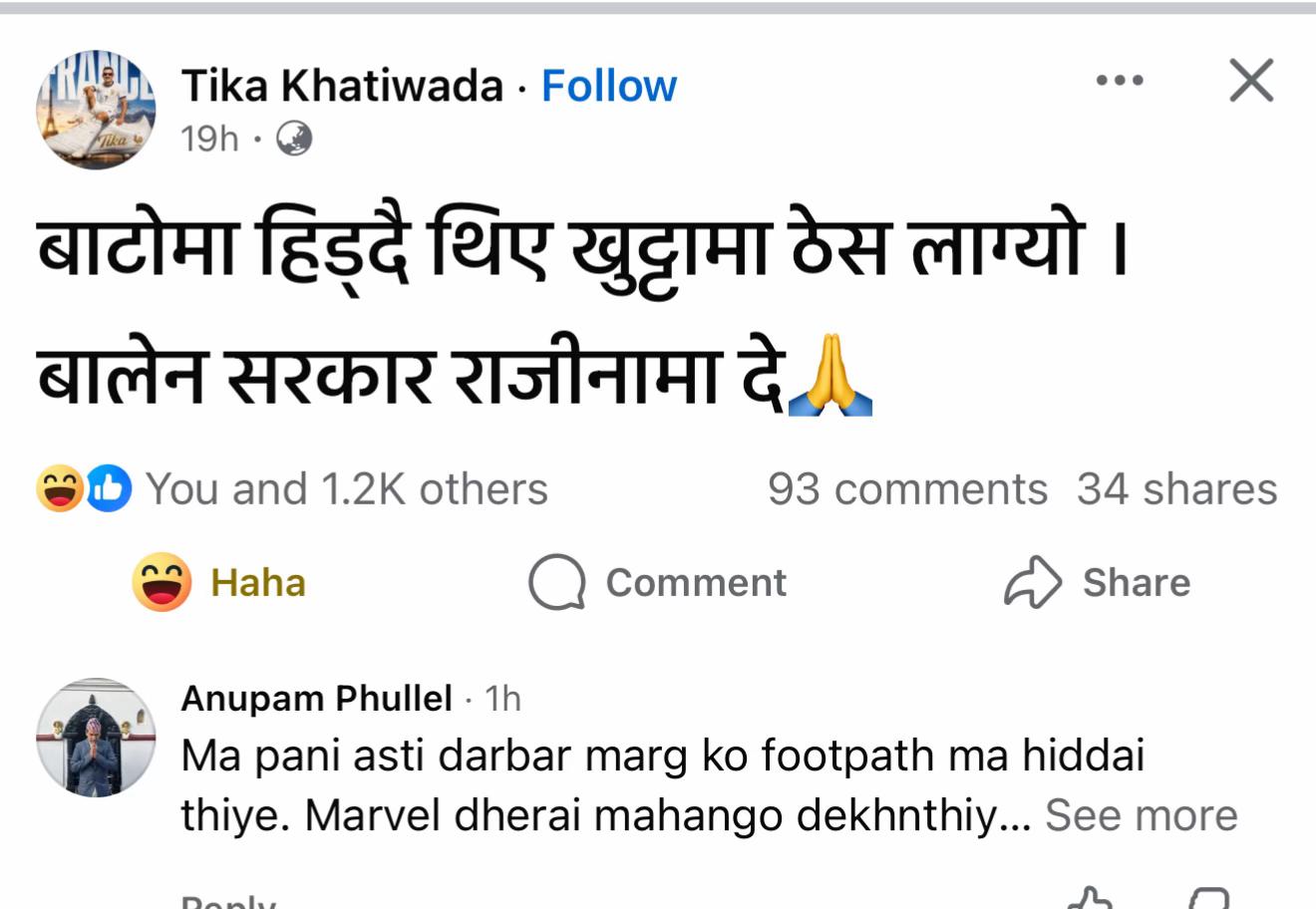Image resolution: width=1316 pixels, height=909 pixels.
Task: Click the 19h post timestamp
Action: click(x=210, y=139)
